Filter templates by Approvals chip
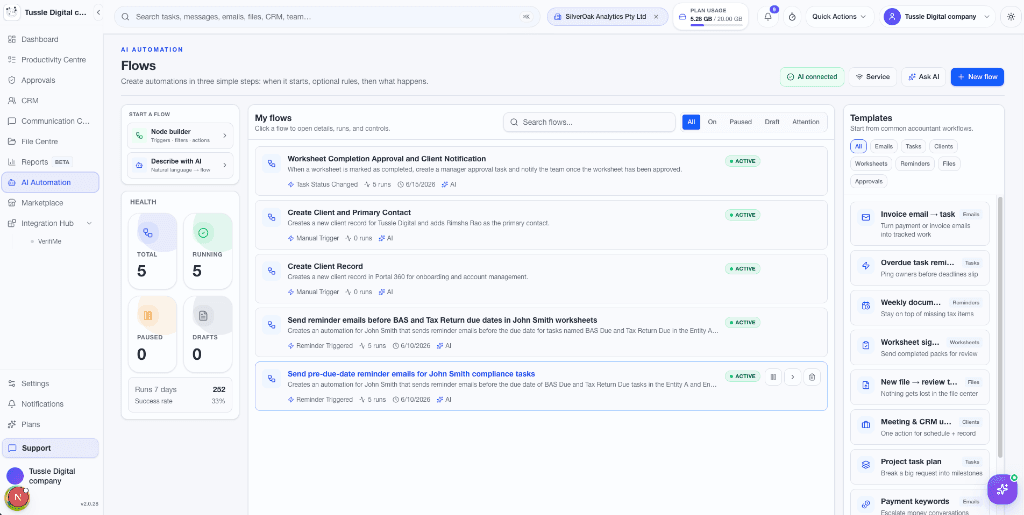 click(x=869, y=181)
